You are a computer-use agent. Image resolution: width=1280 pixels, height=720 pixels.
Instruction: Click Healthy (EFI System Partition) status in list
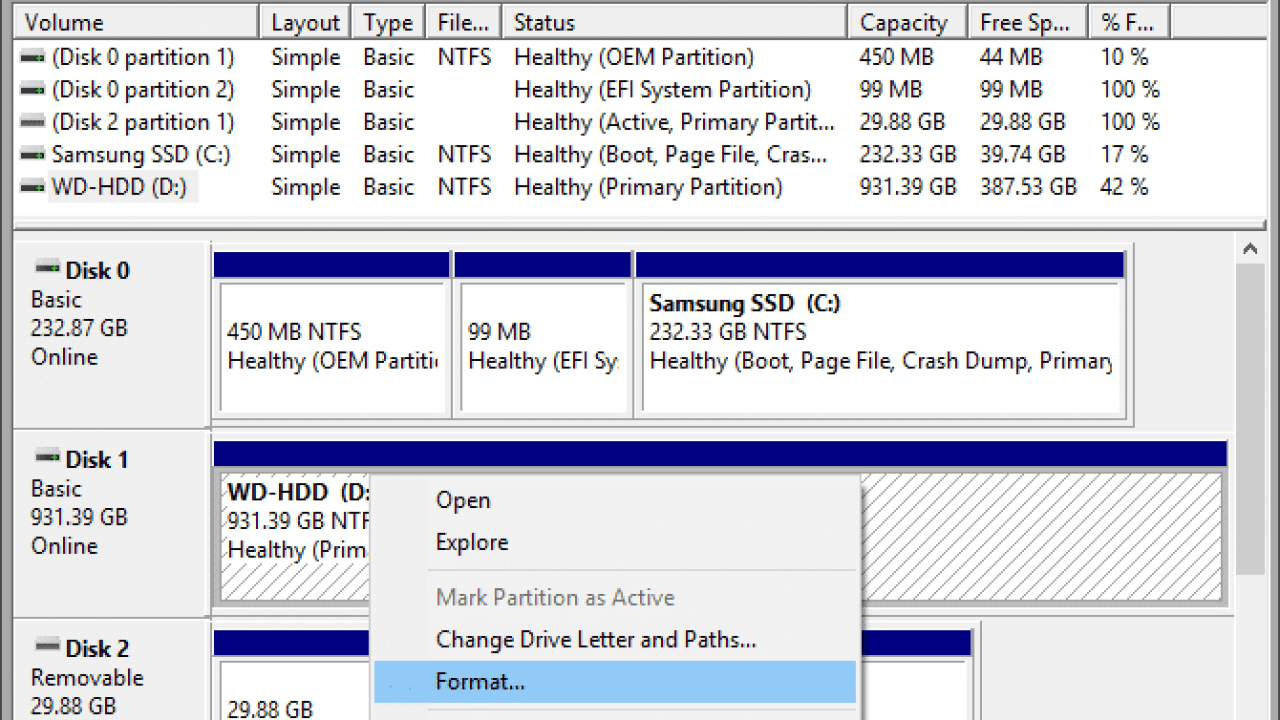coord(662,90)
